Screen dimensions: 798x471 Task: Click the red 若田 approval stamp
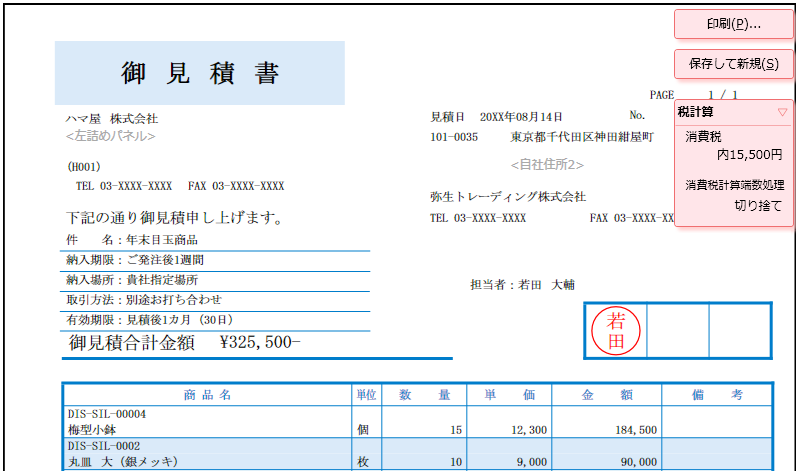point(616,331)
